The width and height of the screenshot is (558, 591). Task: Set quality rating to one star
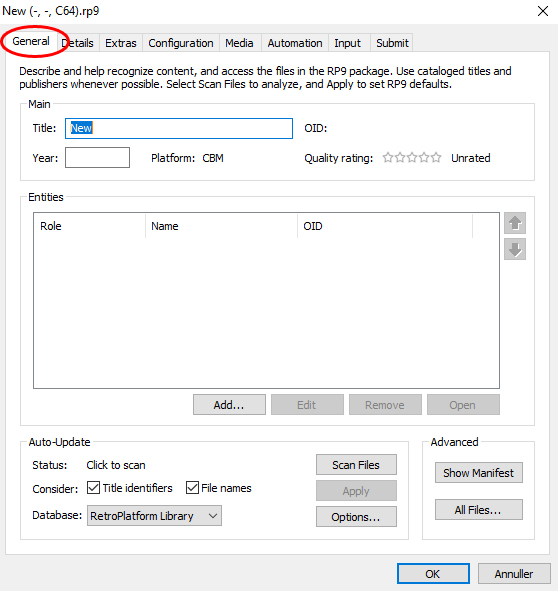388,157
